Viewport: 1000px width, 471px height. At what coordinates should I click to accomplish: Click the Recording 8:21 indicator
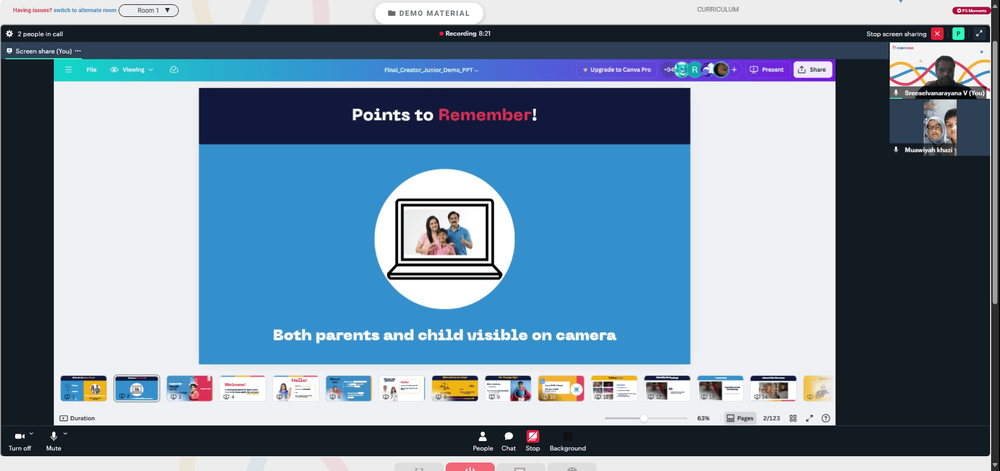(x=465, y=34)
